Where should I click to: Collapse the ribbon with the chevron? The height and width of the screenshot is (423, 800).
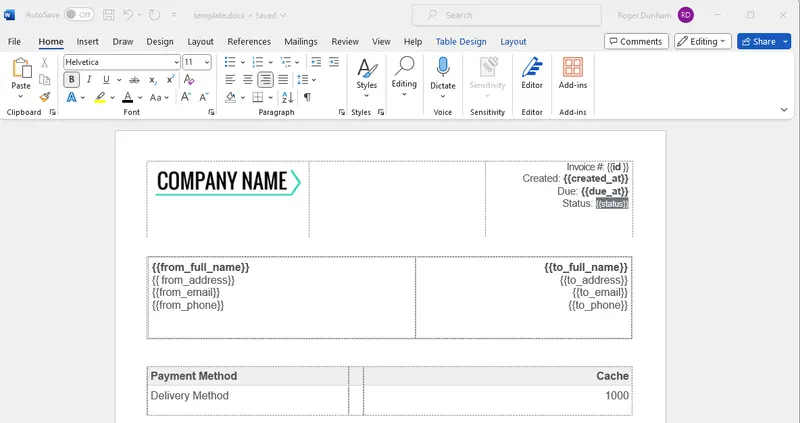[784, 110]
